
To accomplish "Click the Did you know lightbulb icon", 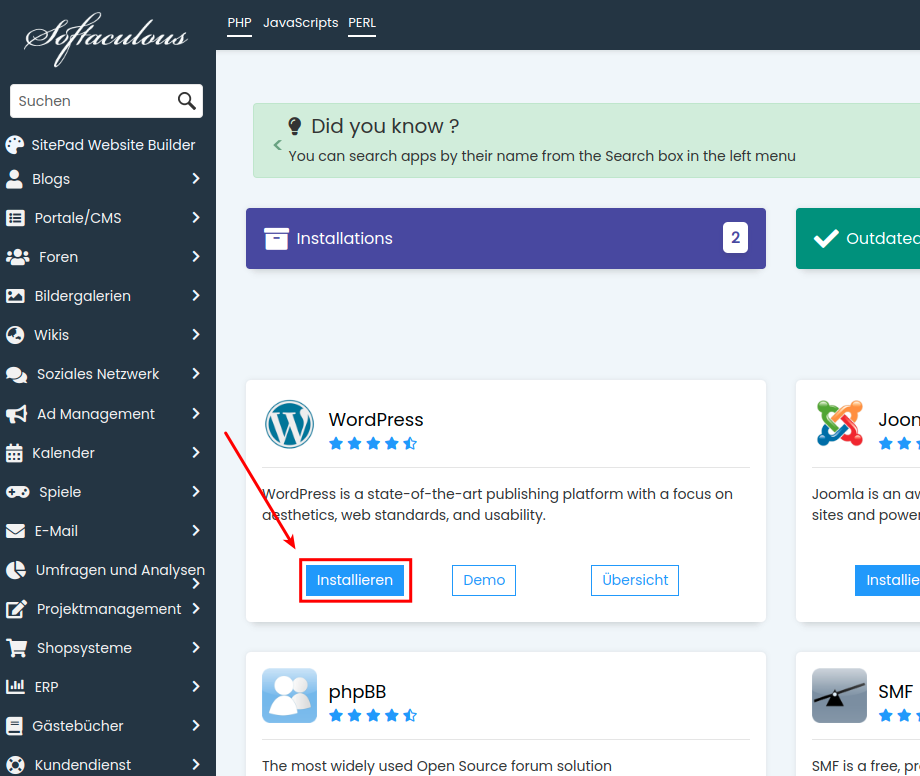I will click(295, 126).
